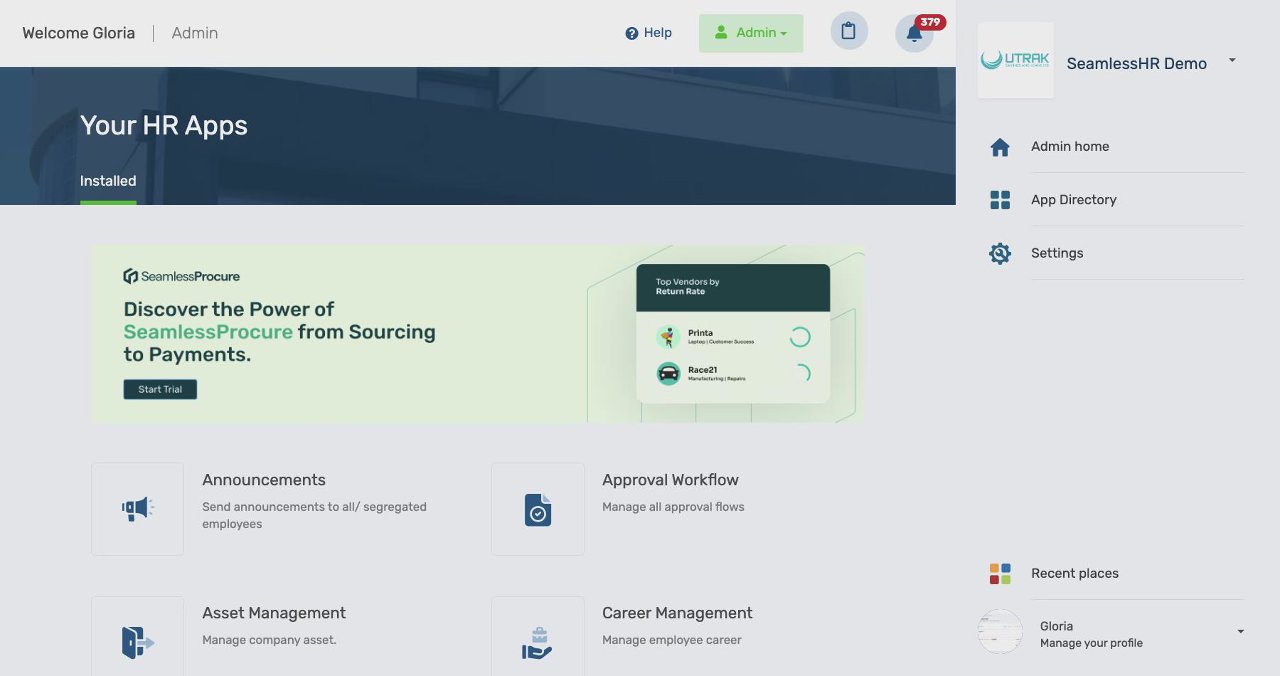Screen dimensions: 1280x676
Task: Open the Announcements app
Action: [264, 480]
